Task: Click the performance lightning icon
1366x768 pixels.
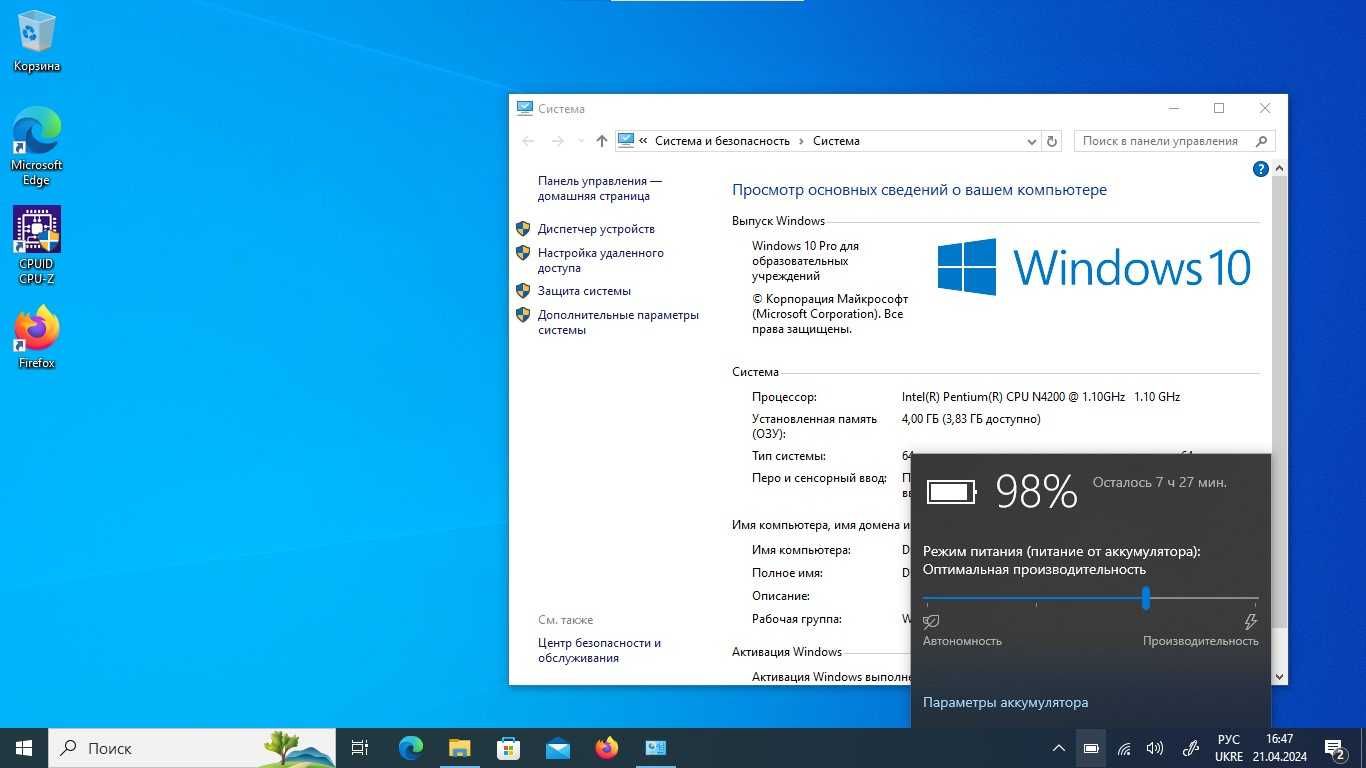Action: pyautogui.click(x=1250, y=622)
